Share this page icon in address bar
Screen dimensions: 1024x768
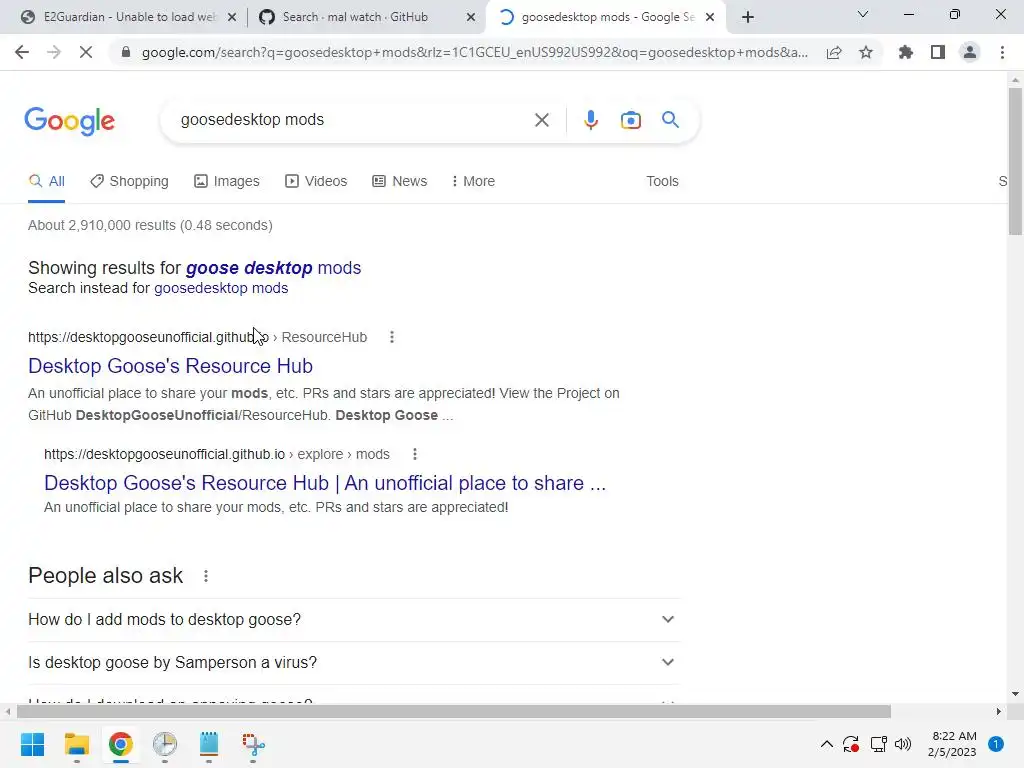[x=834, y=52]
